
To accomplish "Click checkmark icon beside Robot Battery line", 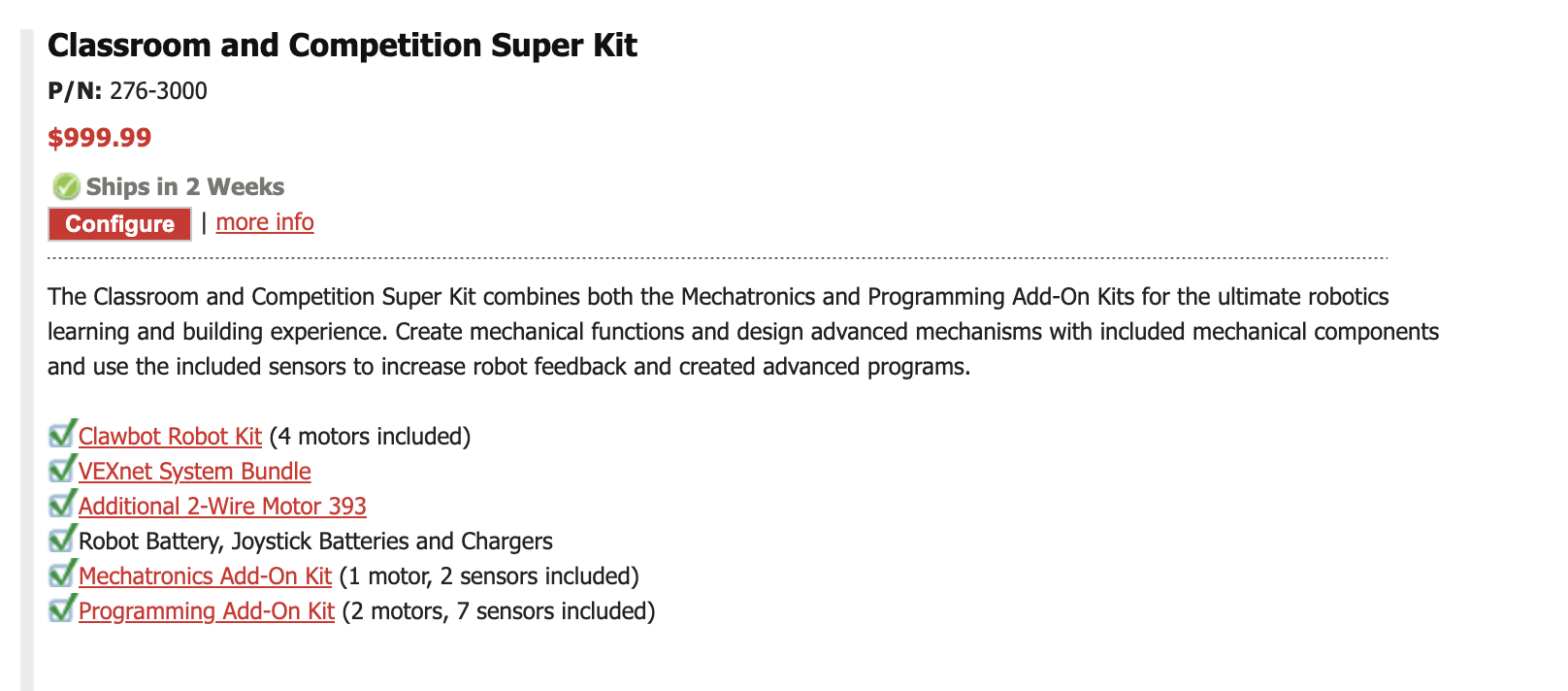I will point(62,540).
